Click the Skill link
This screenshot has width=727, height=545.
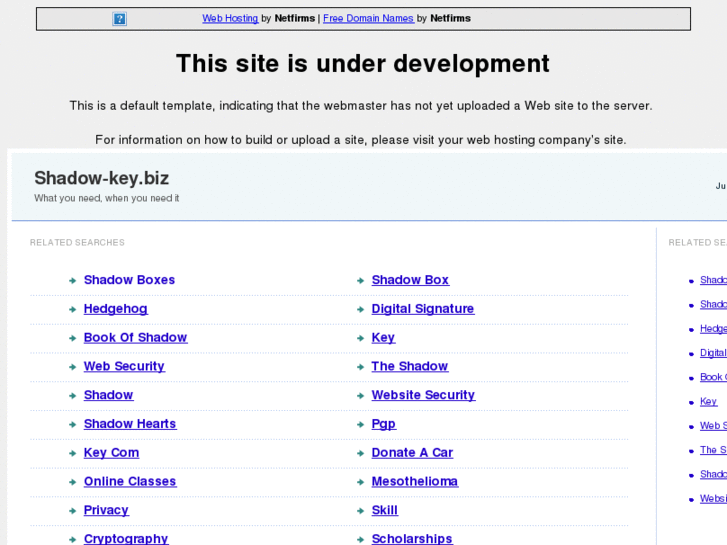[x=384, y=510]
